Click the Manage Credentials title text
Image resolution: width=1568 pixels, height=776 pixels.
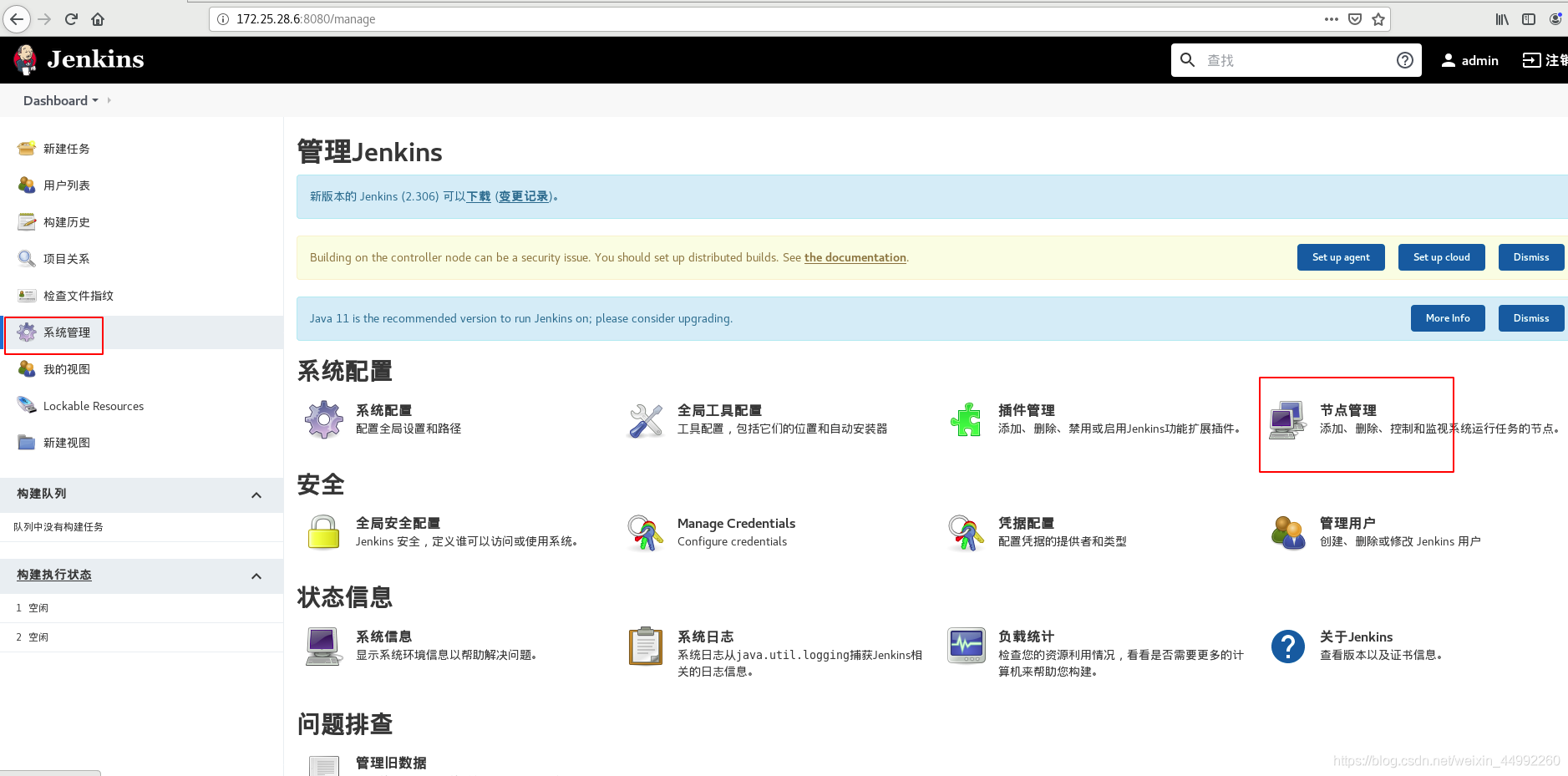pos(736,523)
